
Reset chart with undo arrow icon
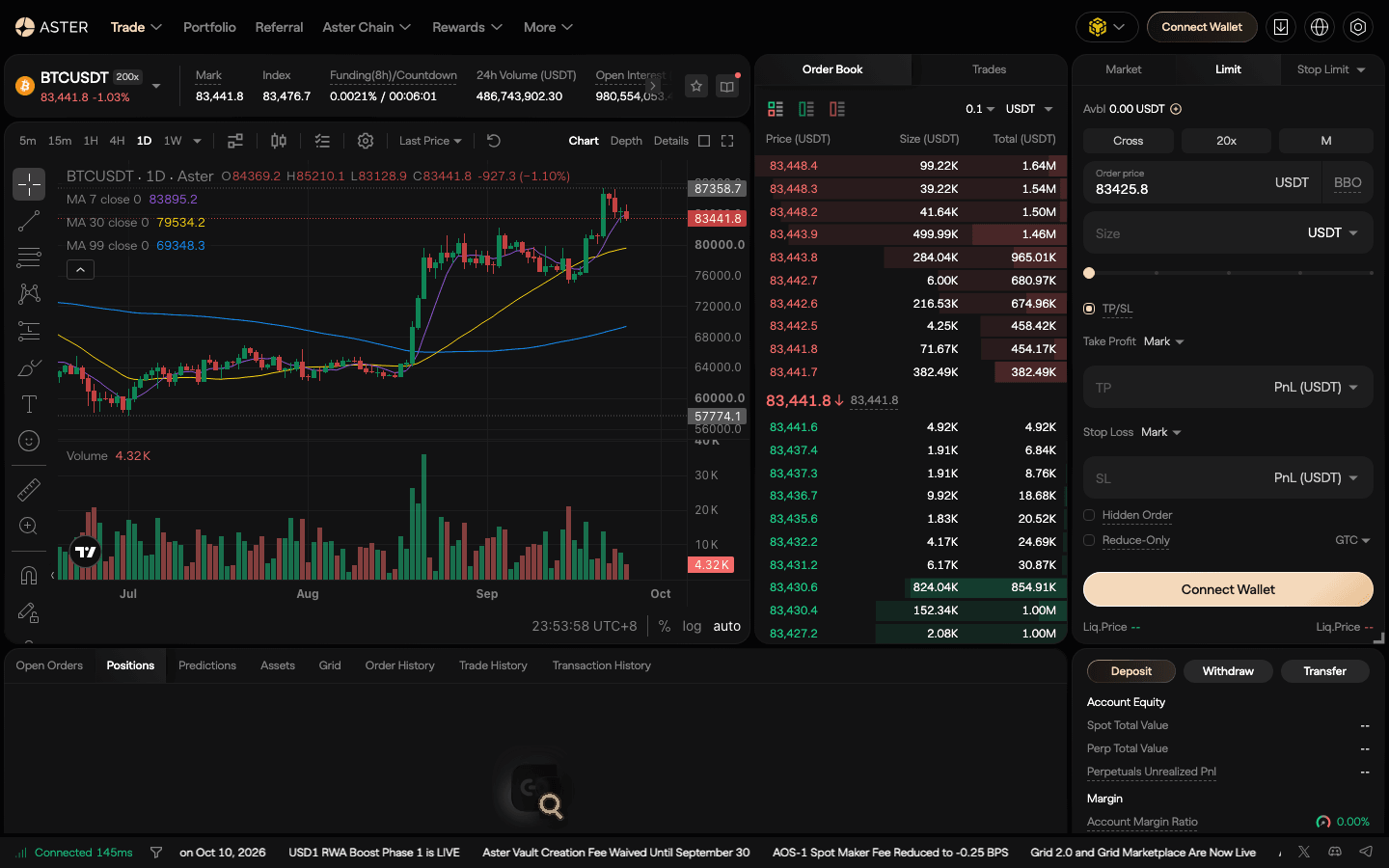click(x=494, y=141)
